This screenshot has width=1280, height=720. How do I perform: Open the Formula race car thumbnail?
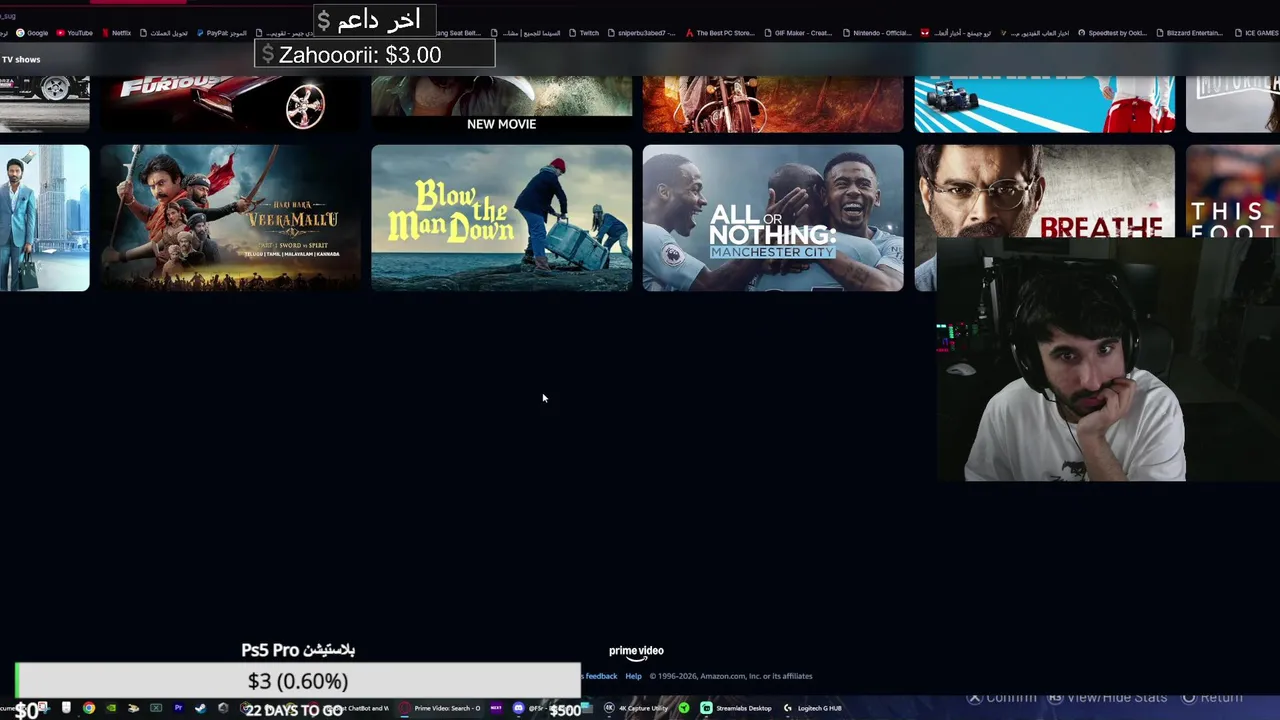click(x=1044, y=104)
